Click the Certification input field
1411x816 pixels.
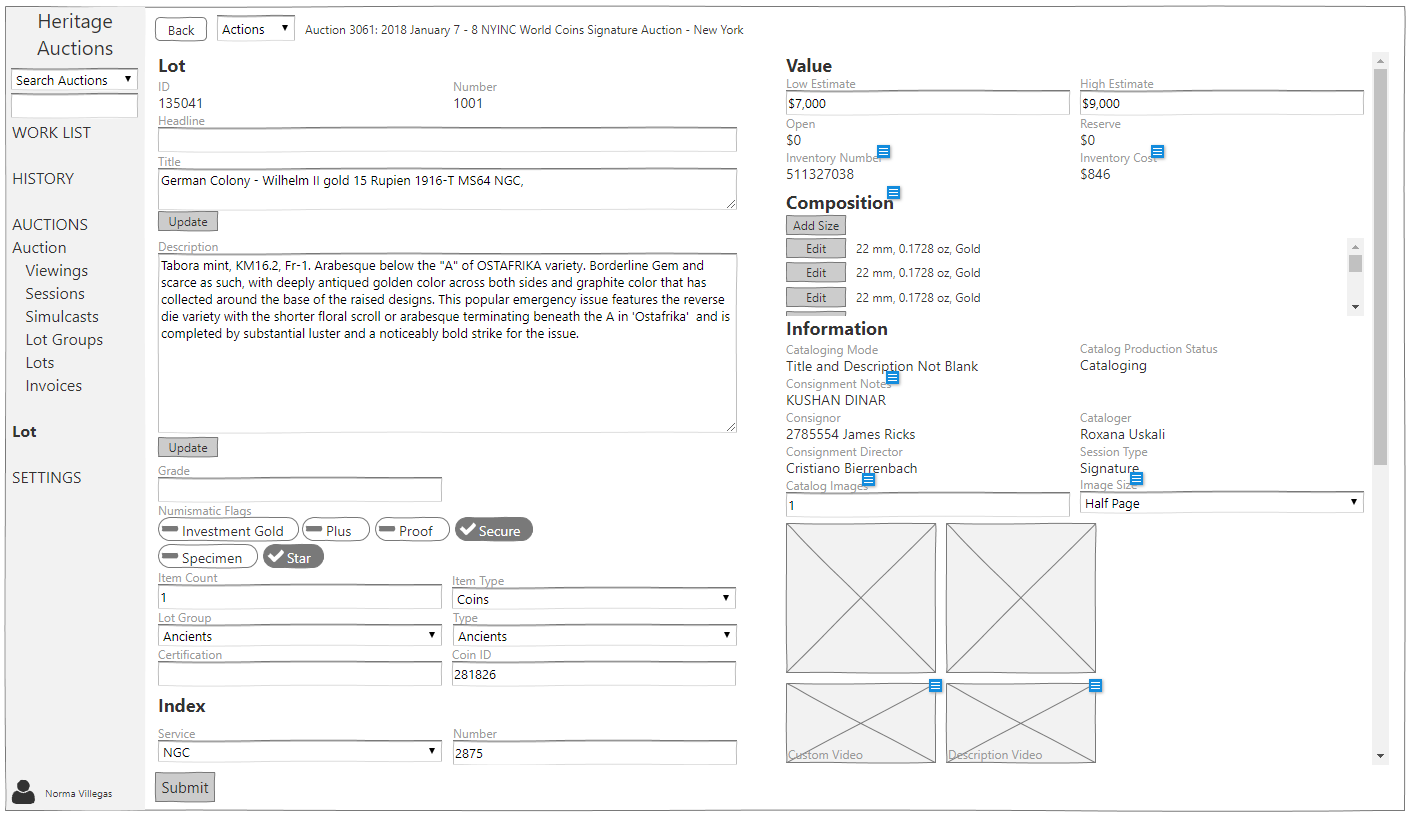[300, 674]
